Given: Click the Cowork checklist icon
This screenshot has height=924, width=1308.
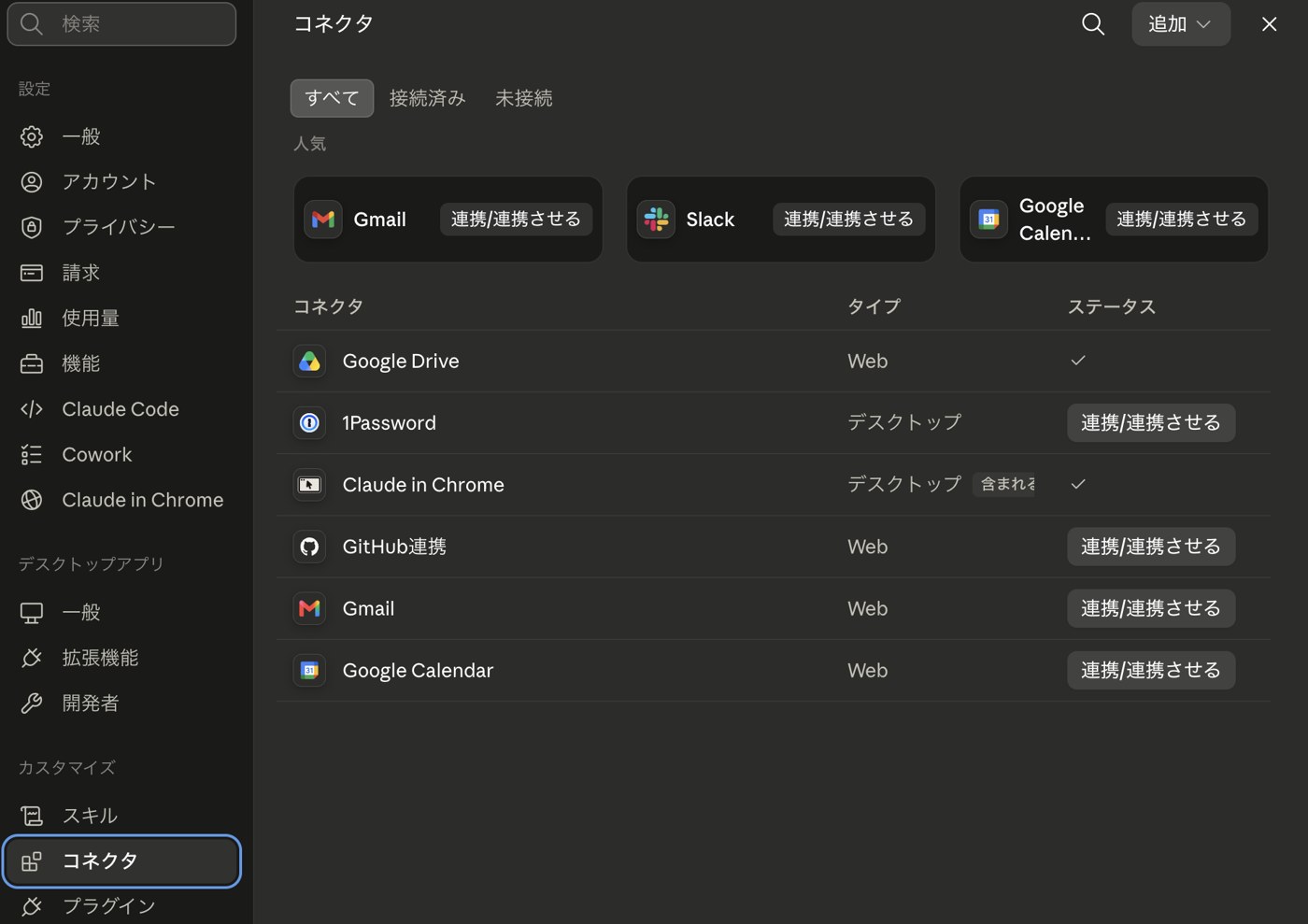Looking at the screenshot, I should 32,455.
